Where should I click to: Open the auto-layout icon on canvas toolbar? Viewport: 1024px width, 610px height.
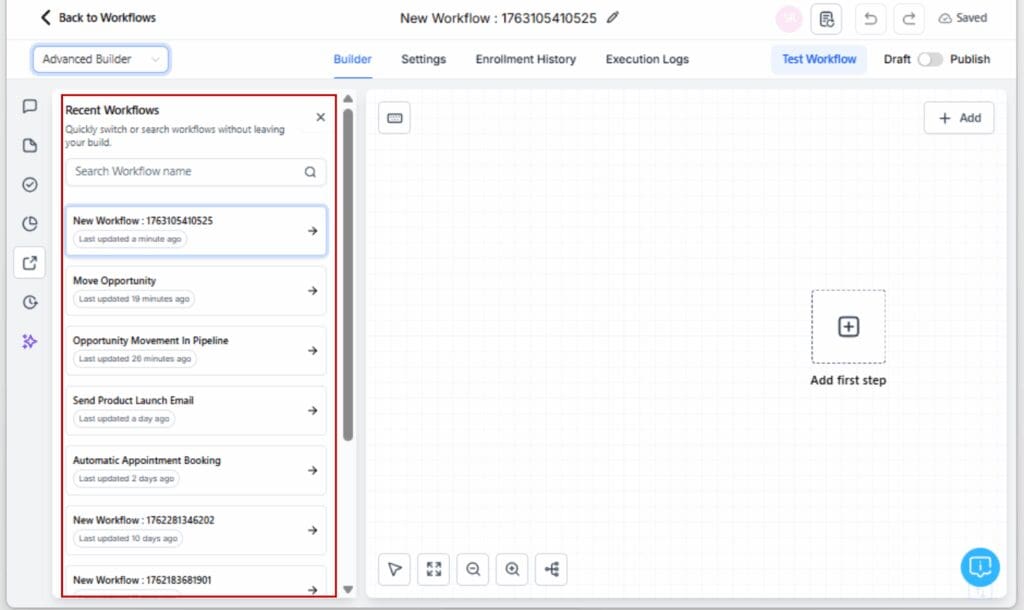550,569
